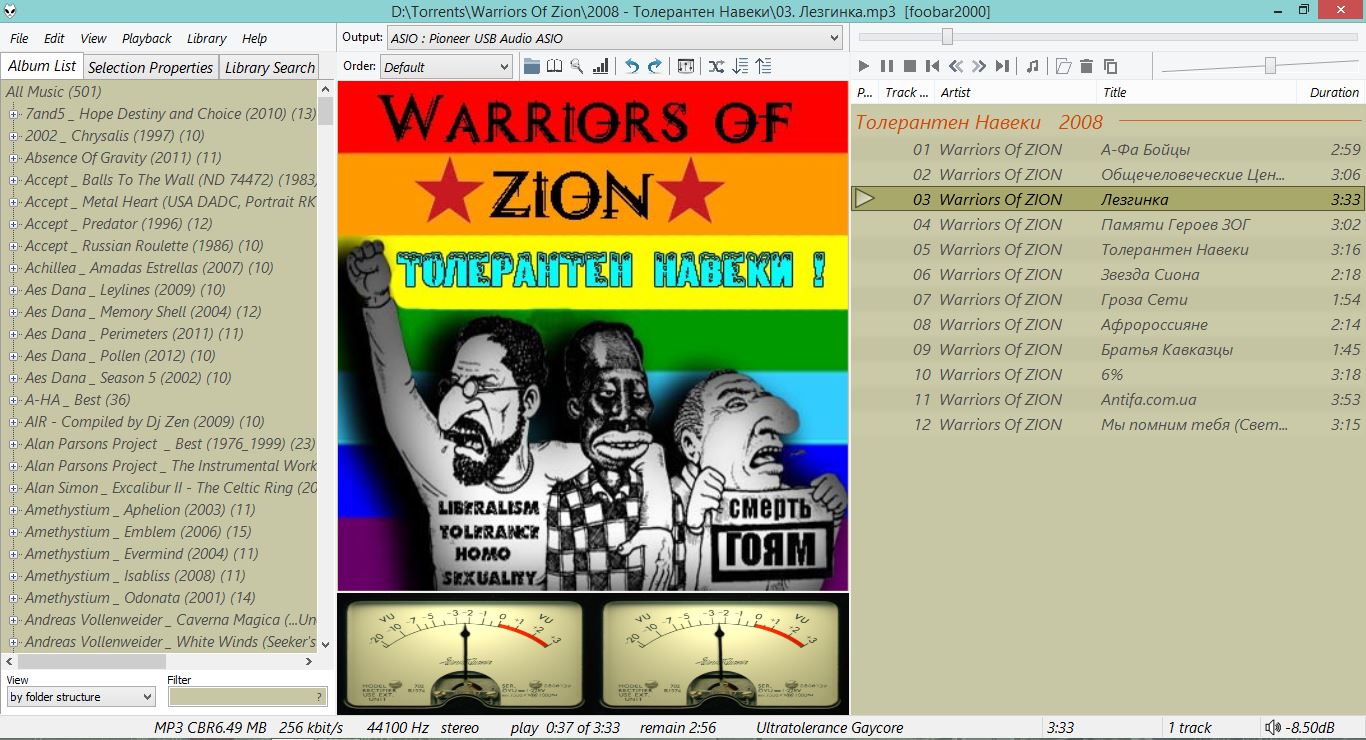Skip to the next track
The image size is (1366, 740).
1002,66
